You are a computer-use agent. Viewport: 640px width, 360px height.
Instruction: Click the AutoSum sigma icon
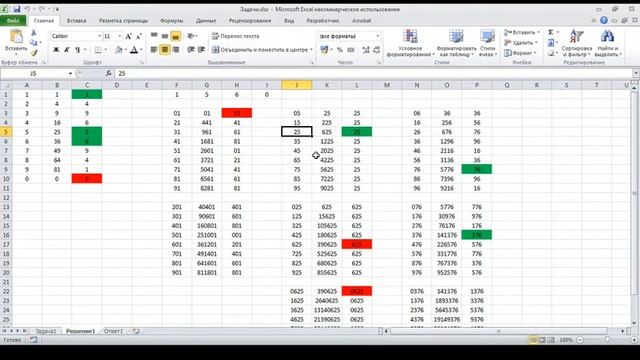551,32
